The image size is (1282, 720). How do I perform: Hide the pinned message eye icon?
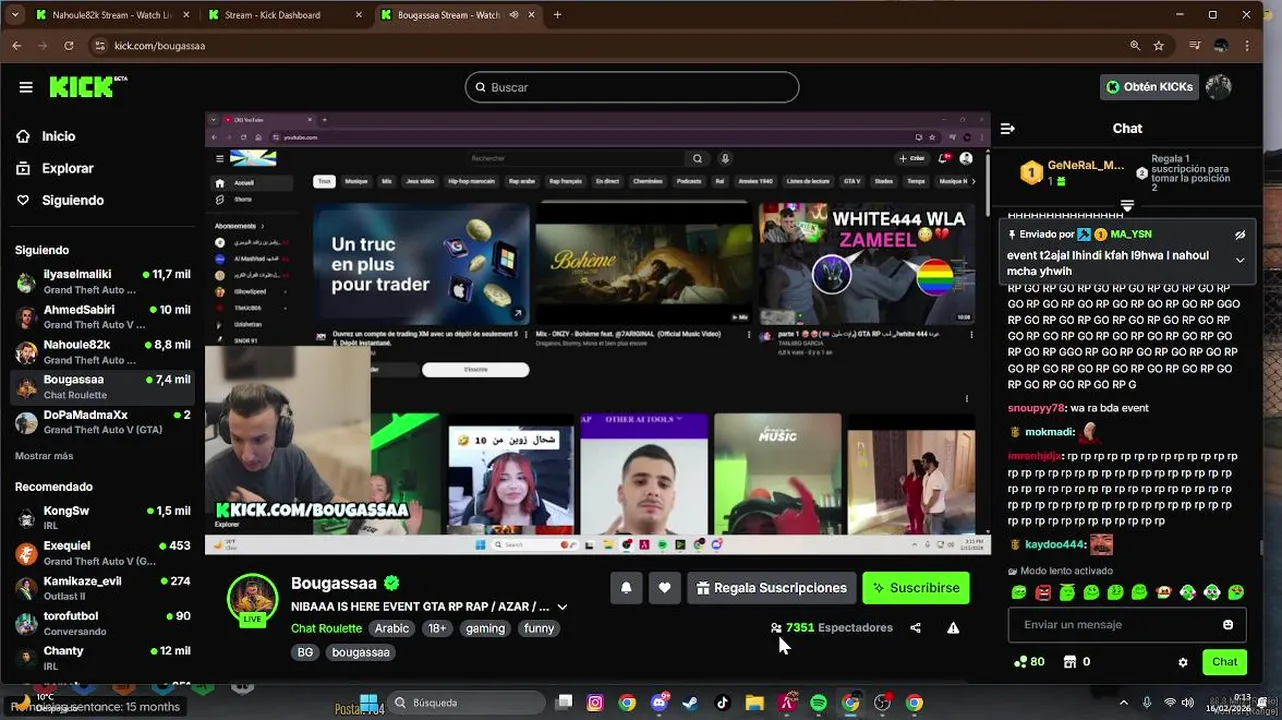point(1240,235)
